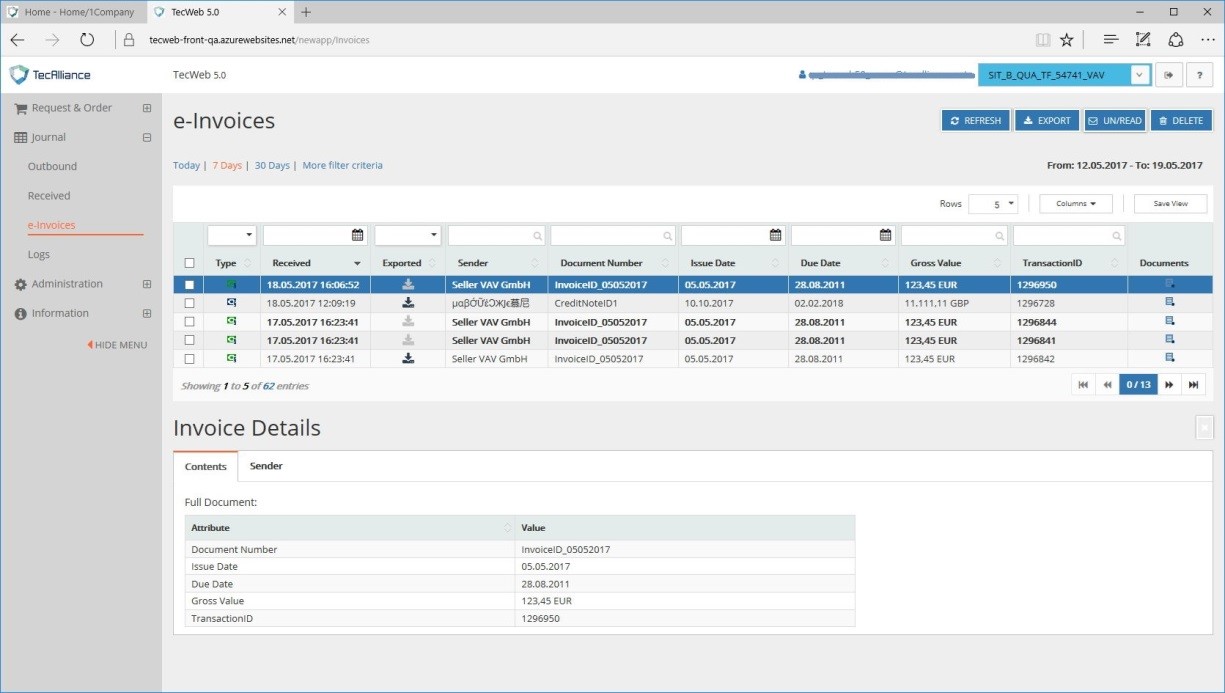Go to the next page of entries

tap(1169, 385)
